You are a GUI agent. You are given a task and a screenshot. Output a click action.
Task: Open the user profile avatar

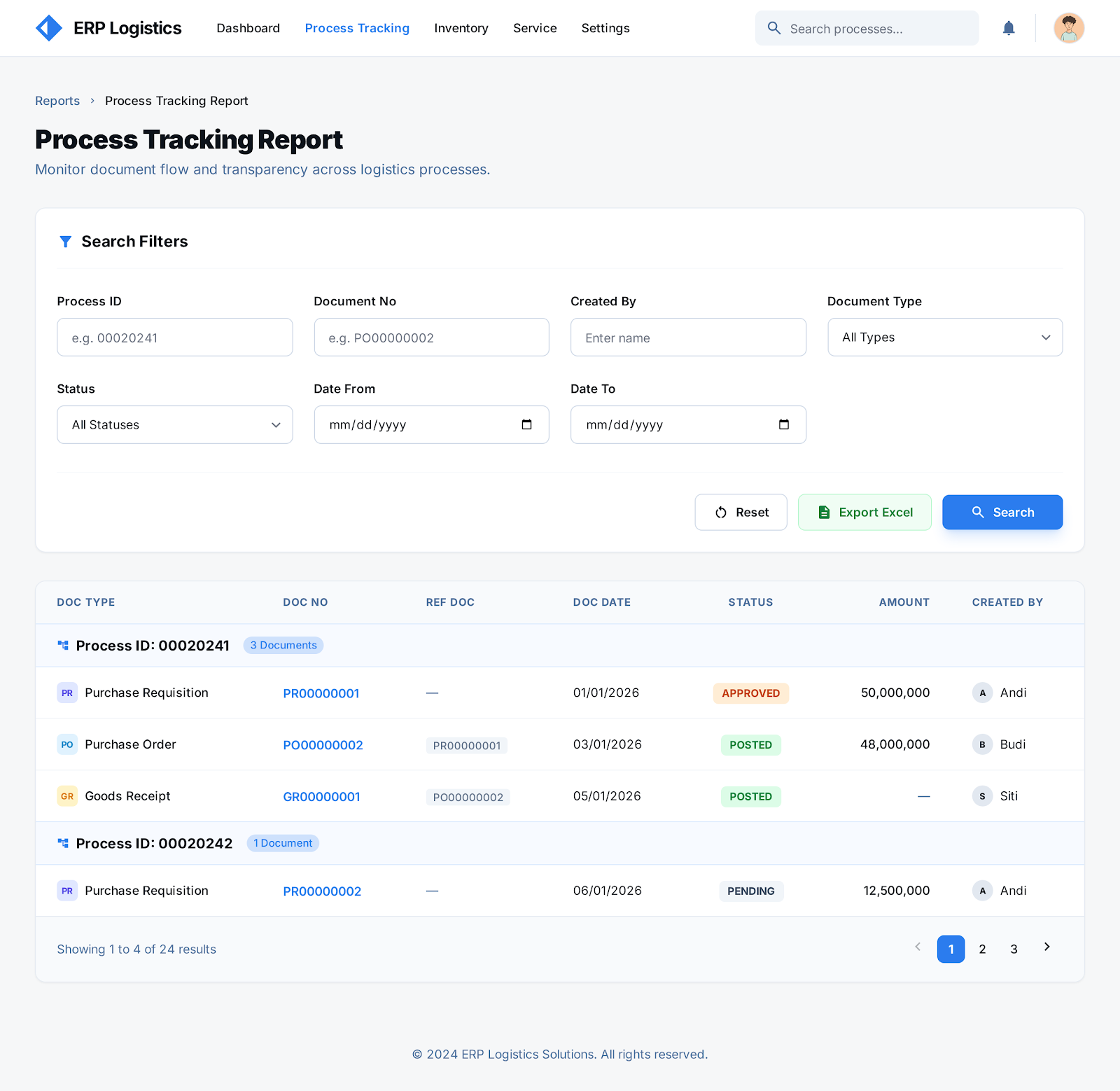(1068, 28)
